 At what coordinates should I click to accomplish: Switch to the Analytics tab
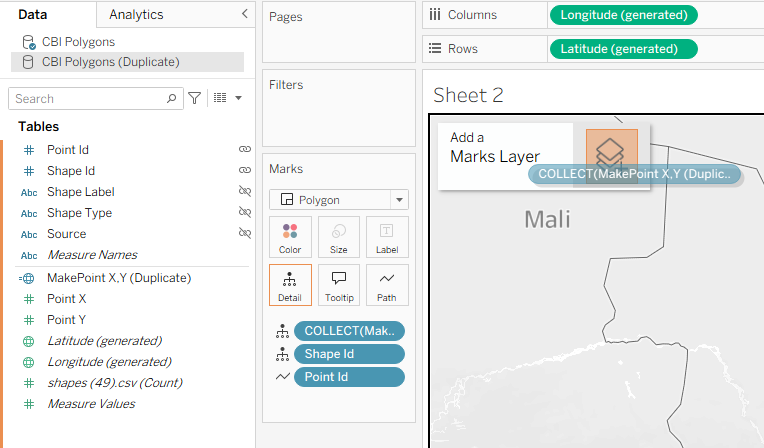(136, 15)
